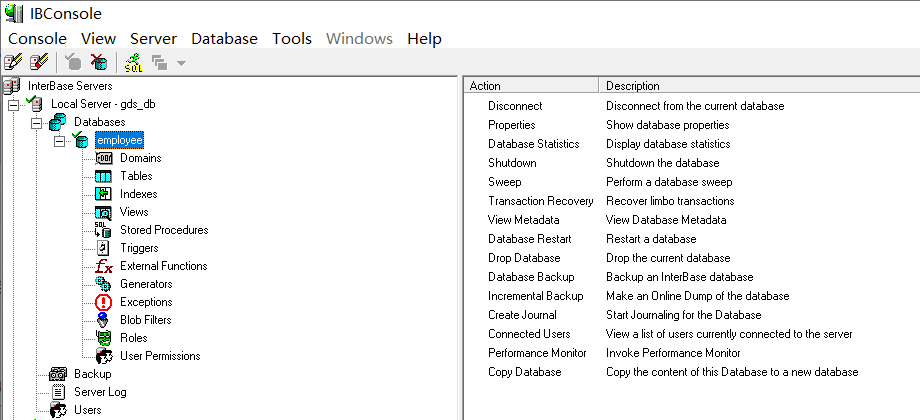This screenshot has width=920, height=420.
Task: Click the Views node icon
Action: coord(103,212)
